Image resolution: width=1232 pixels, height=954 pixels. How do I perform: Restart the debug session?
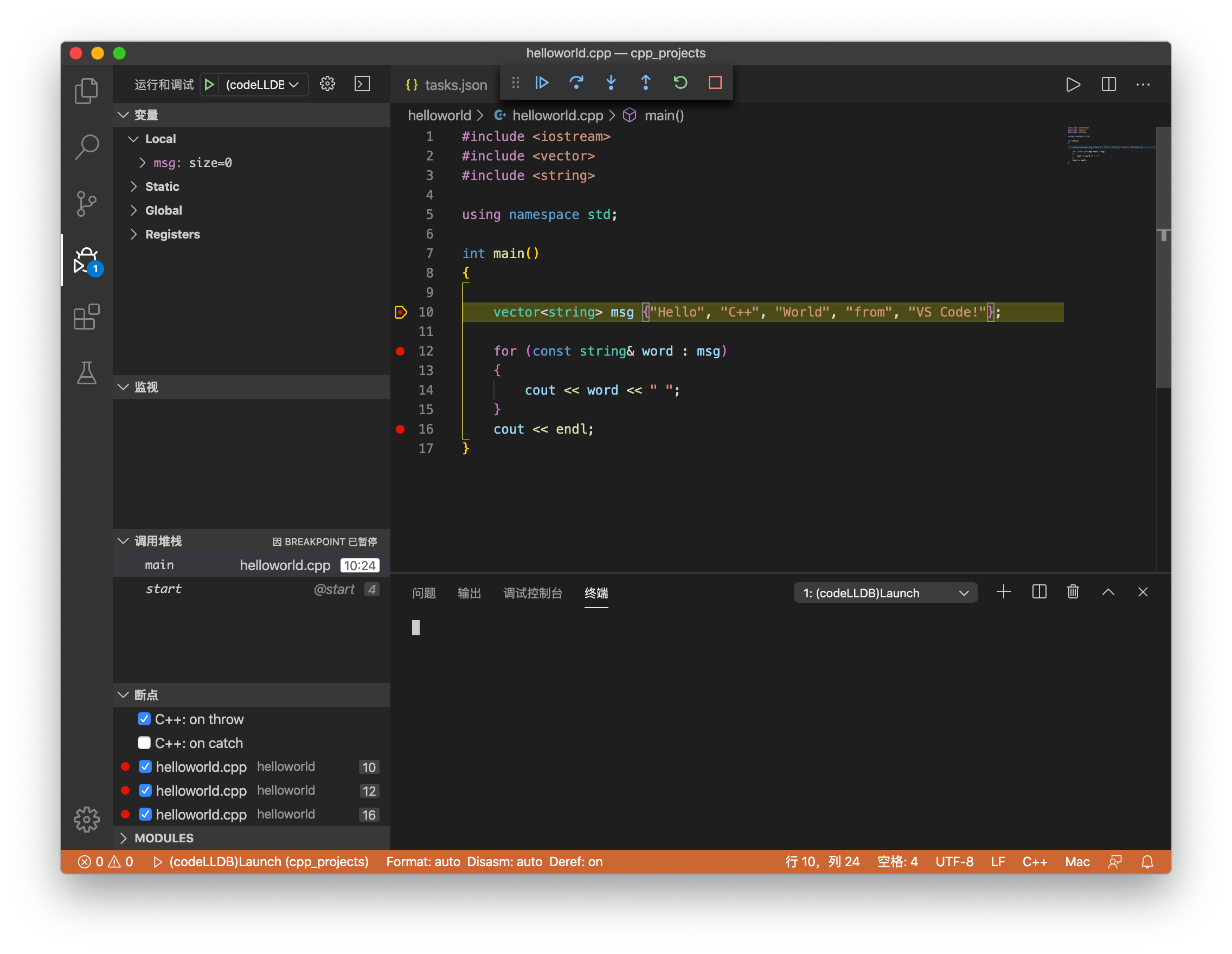coord(681,82)
